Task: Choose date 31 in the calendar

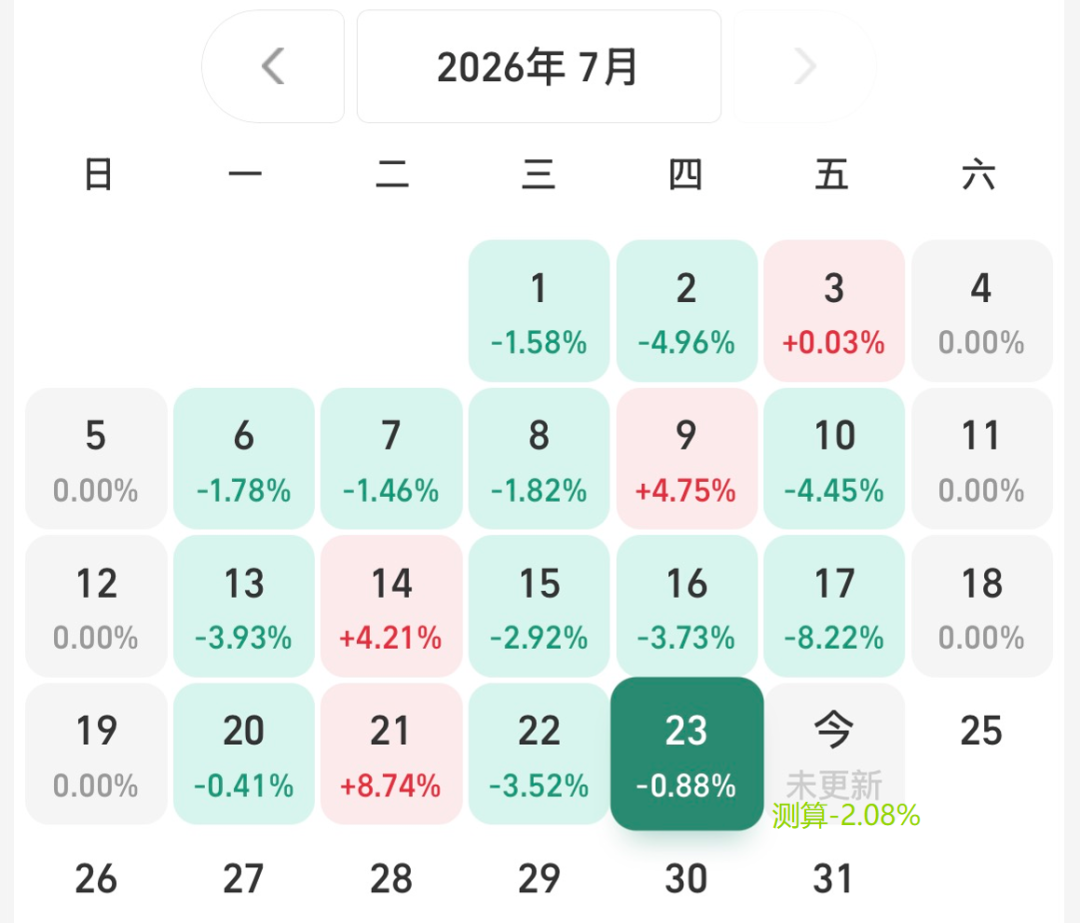Action: click(833, 879)
